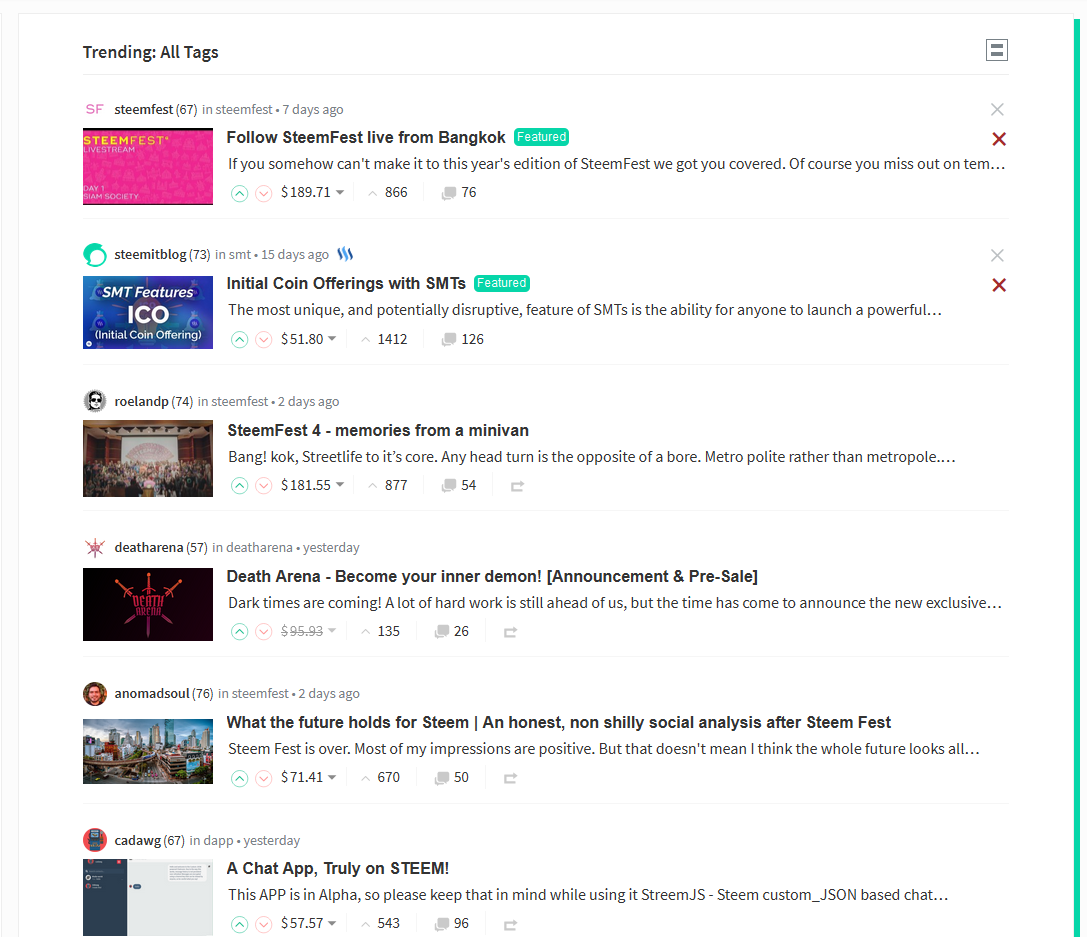Downvote the Follow SteemFest live post
This screenshot has height=937, width=1087.
(263, 193)
